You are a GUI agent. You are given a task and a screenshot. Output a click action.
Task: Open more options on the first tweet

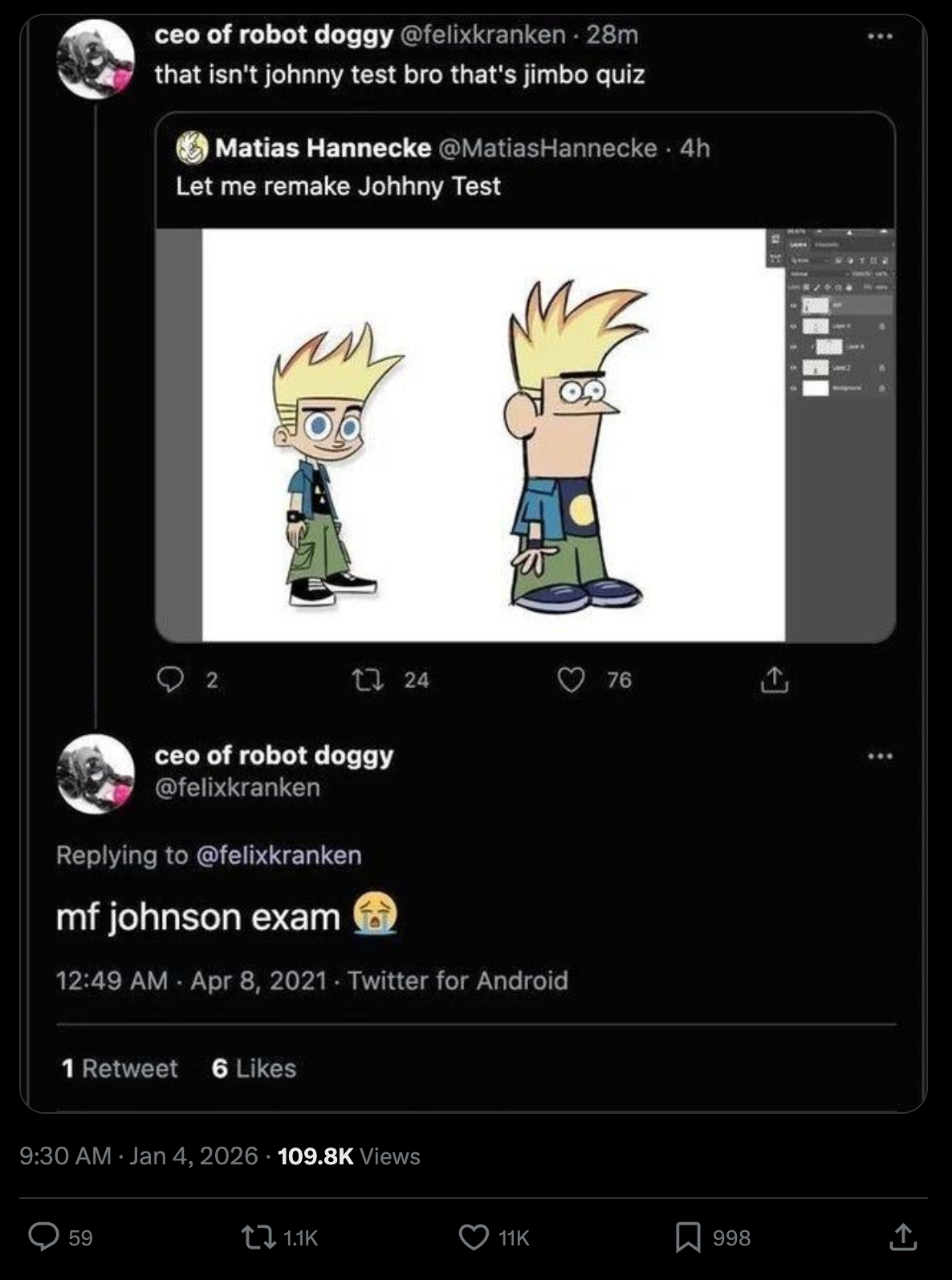(x=880, y=36)
